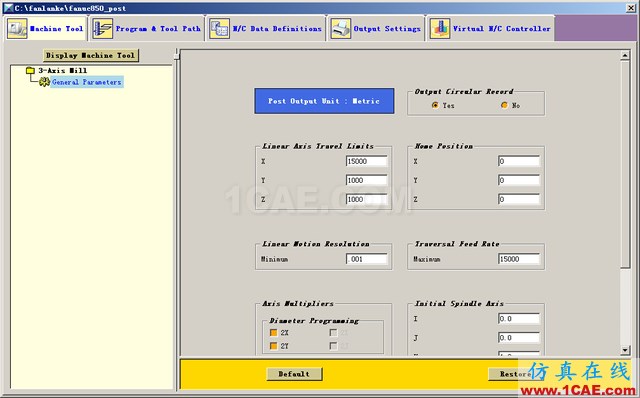This screenshot has height=398, width=640.
Task: Click Display Machine Tool button
Action: (x=91, y=55)
